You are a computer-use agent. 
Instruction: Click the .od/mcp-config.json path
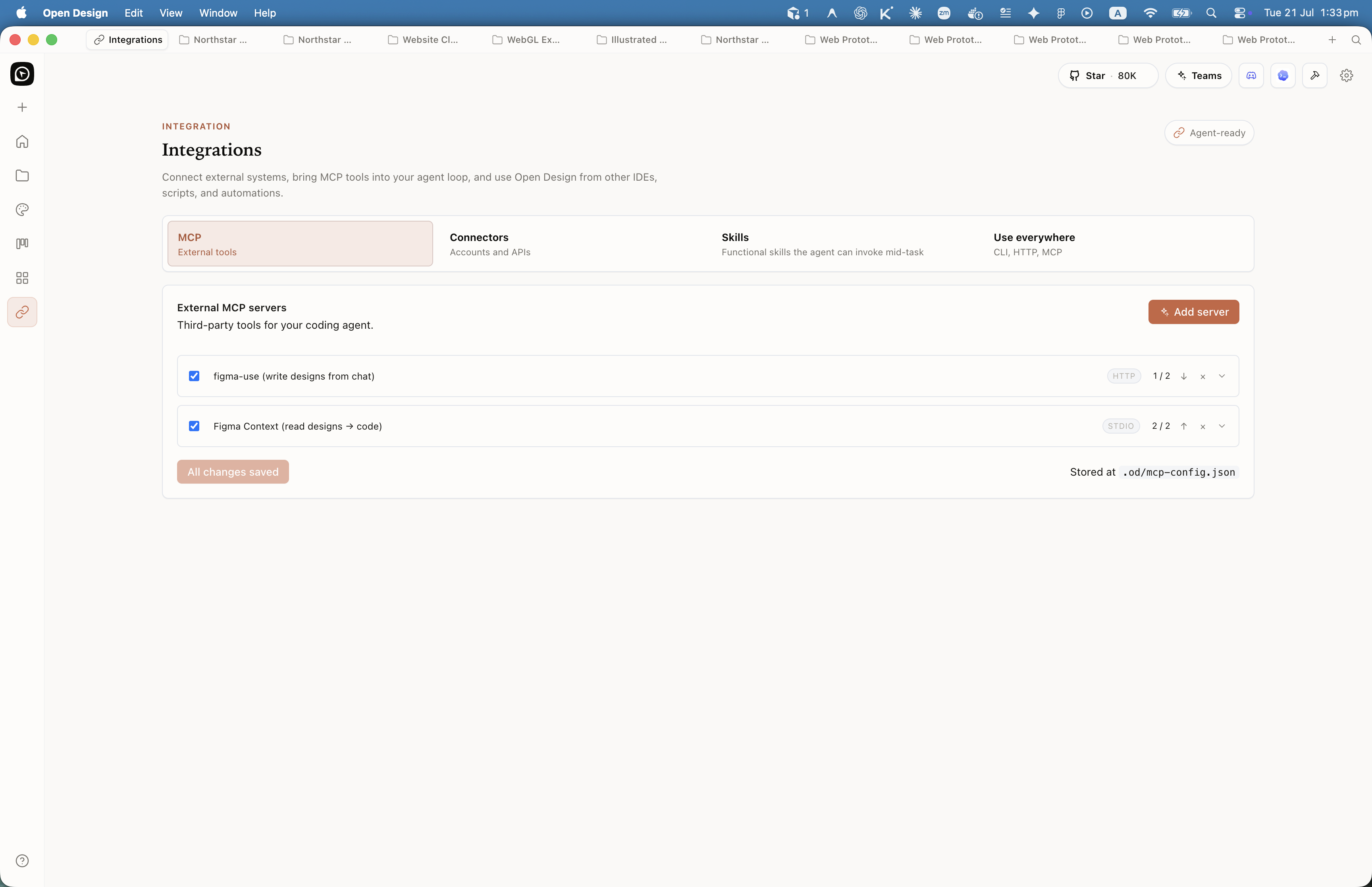(x=1179, y=472)
